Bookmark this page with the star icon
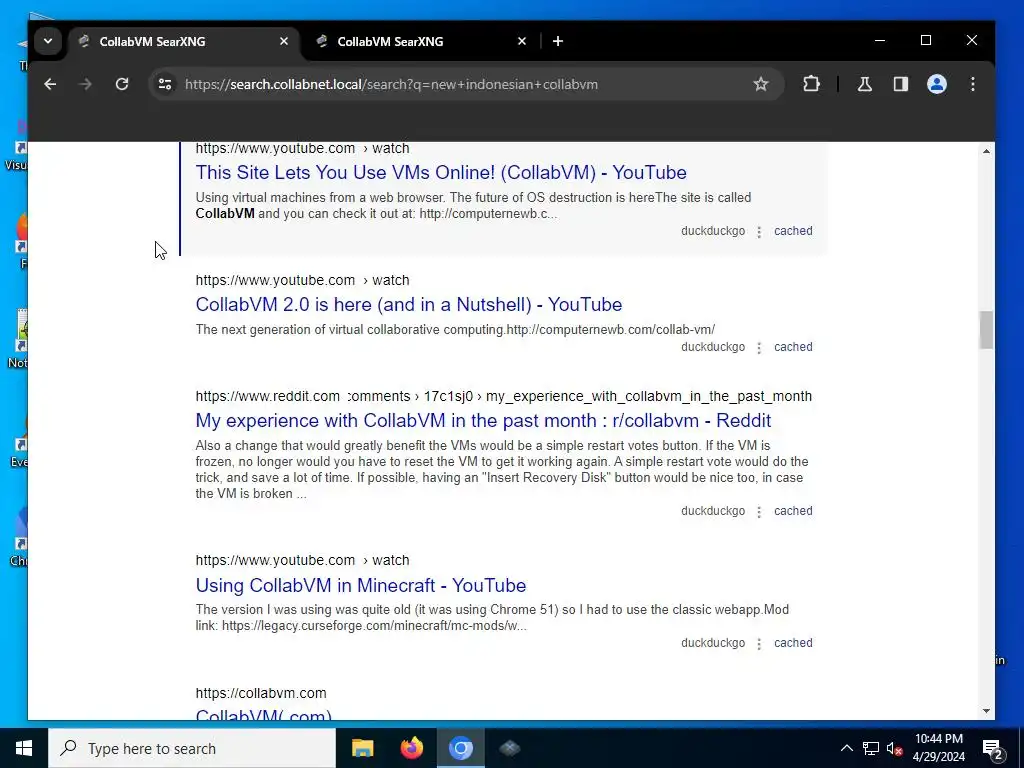1024x768 pixels. [x=761, y=84]
